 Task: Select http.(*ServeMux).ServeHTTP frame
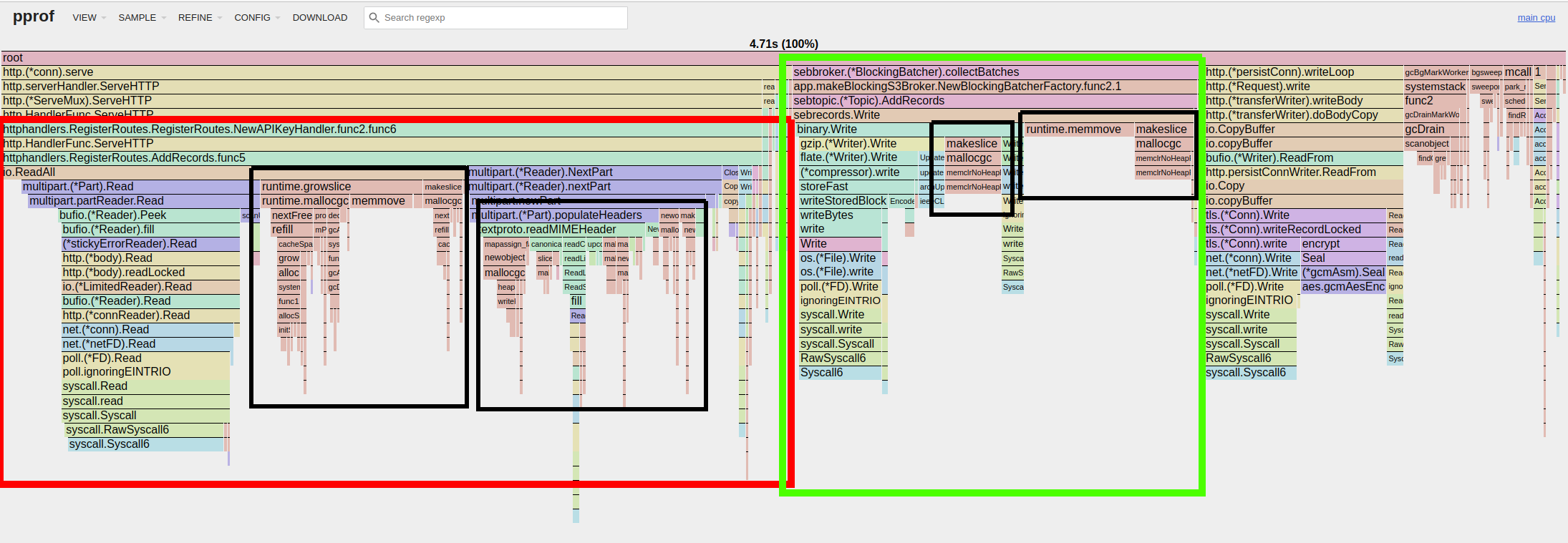[x=382, y=101]
